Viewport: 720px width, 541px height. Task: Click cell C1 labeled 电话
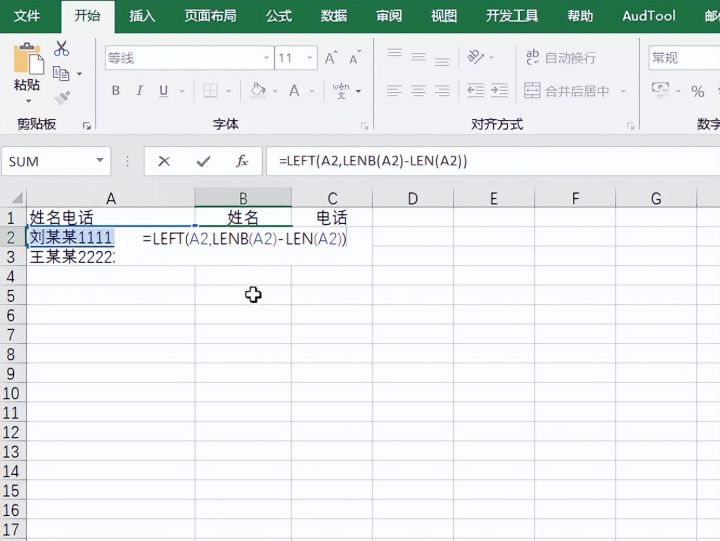point(332,217)
